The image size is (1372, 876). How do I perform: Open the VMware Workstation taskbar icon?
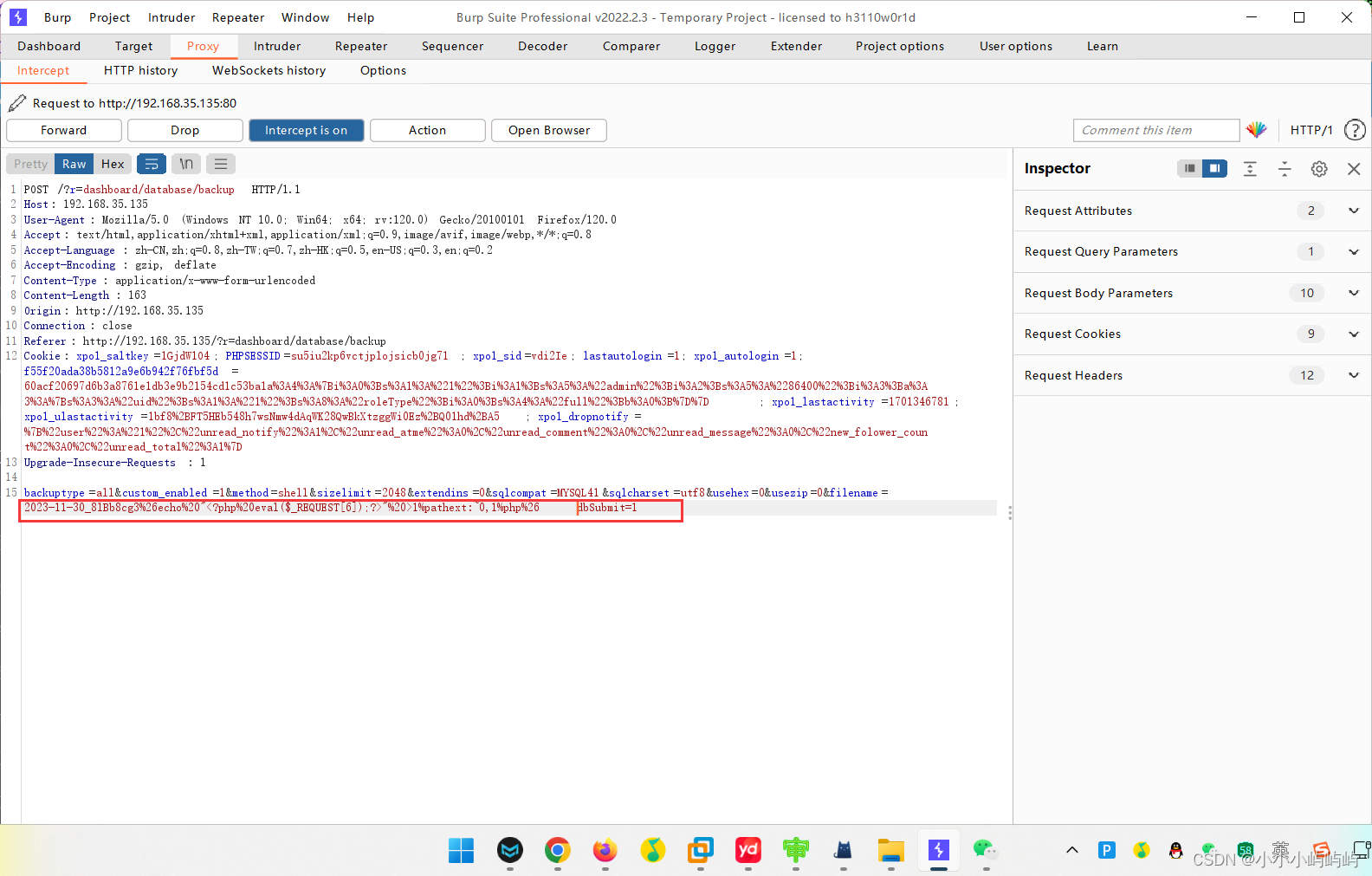pyautogui.click(x=701, y=851)
